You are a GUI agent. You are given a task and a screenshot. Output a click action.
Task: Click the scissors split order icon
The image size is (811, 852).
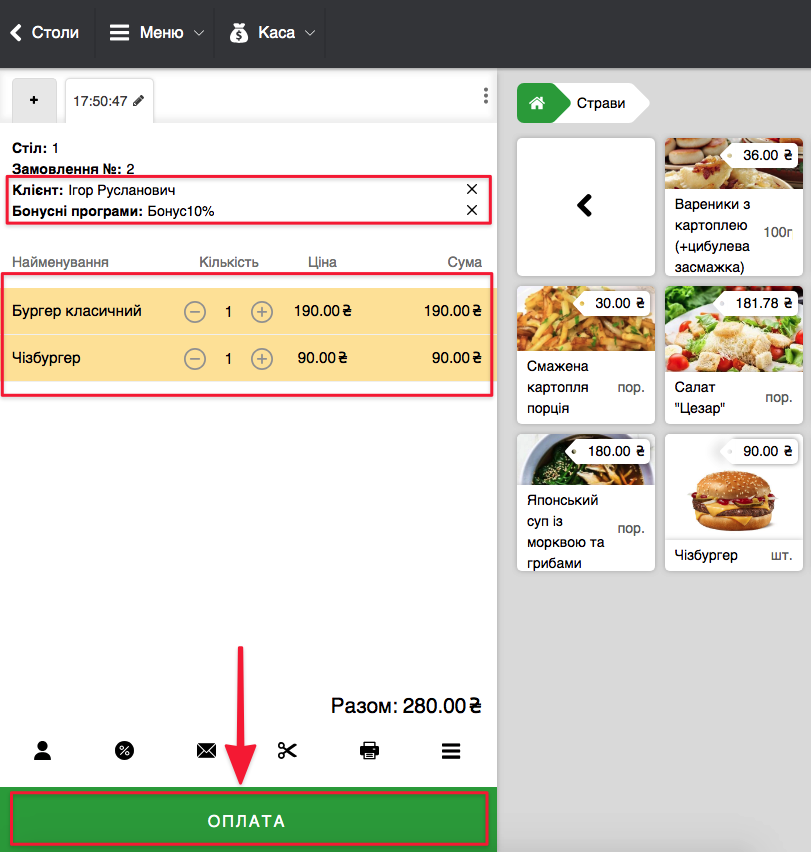[x=288, y=751]
